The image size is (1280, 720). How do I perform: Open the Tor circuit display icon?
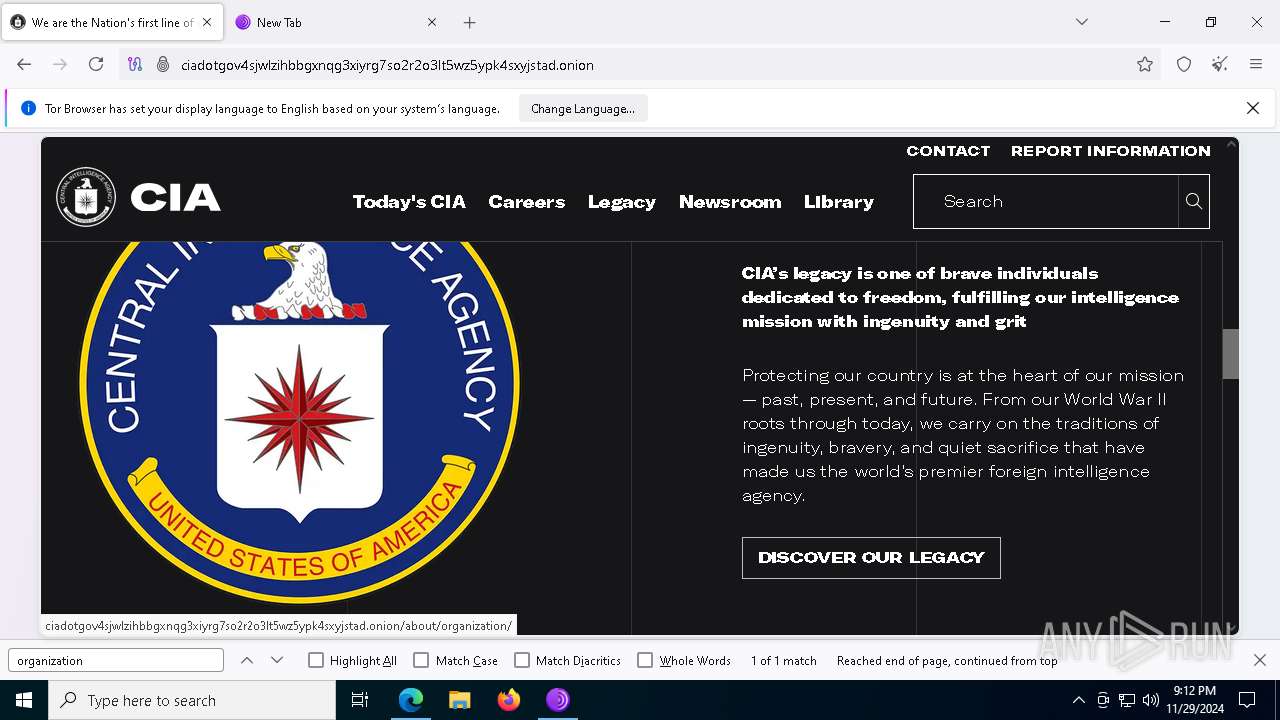coord(135,64)
